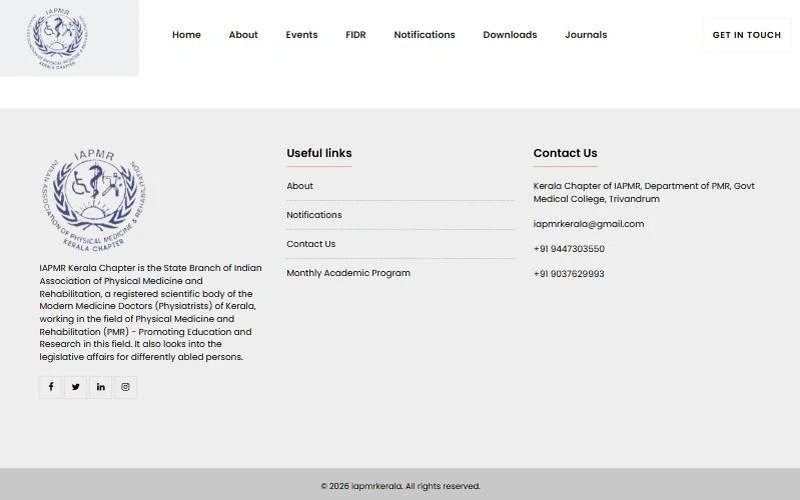Screen dimensions: 800x500
Task: Open the FIDR navigation item
Action: [x=356, y=35]
